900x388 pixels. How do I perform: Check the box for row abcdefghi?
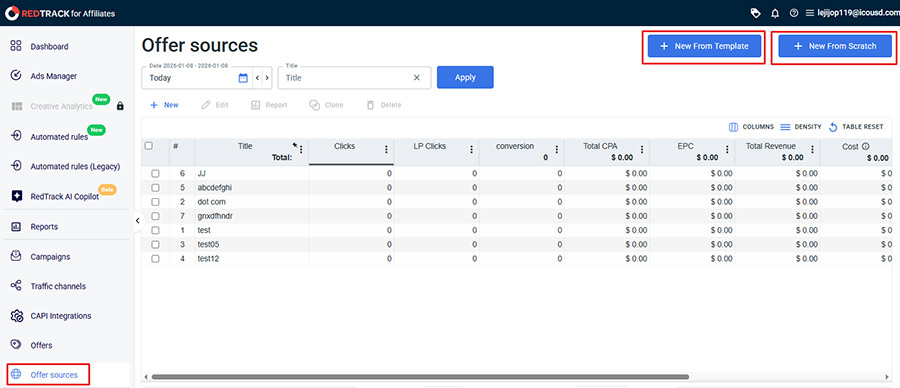coord(155,187)
